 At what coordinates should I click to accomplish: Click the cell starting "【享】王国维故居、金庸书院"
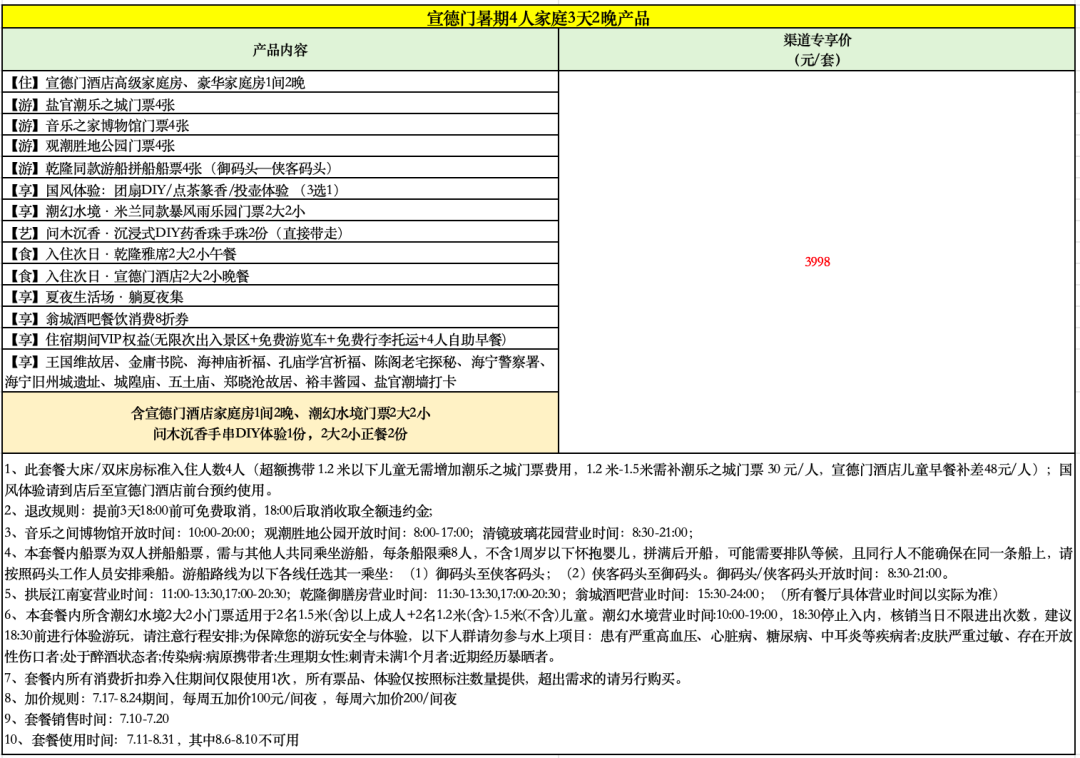click(x=280, y=371)
